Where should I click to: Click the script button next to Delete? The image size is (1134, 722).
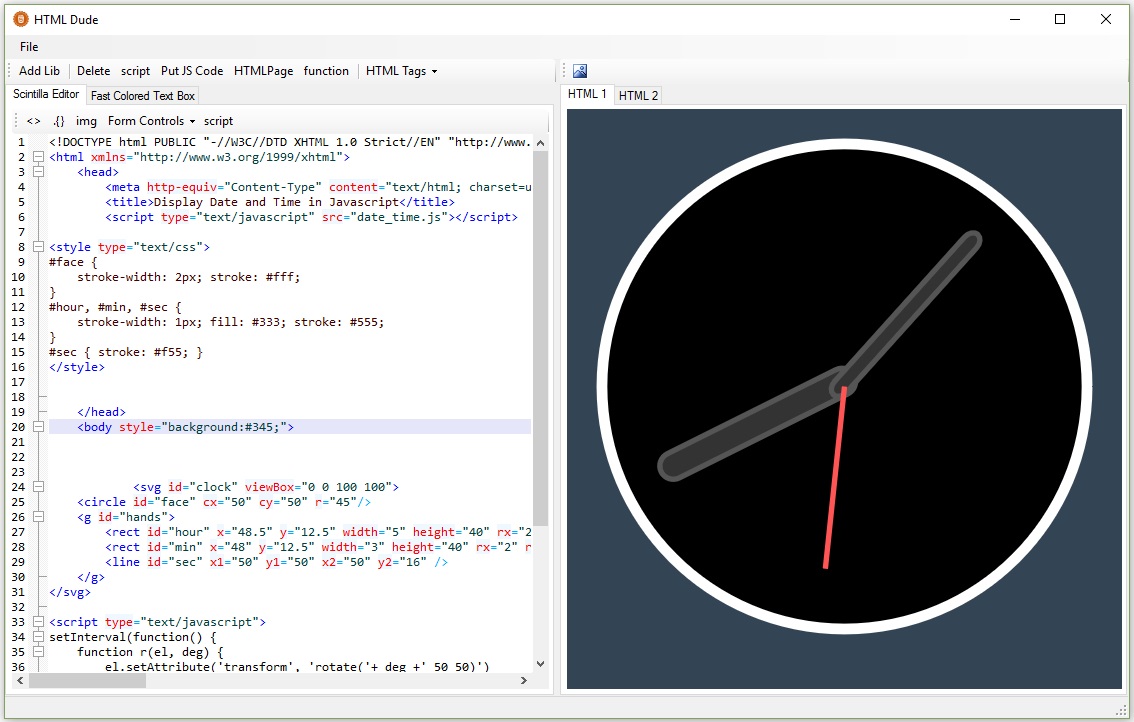pos(135,71)
